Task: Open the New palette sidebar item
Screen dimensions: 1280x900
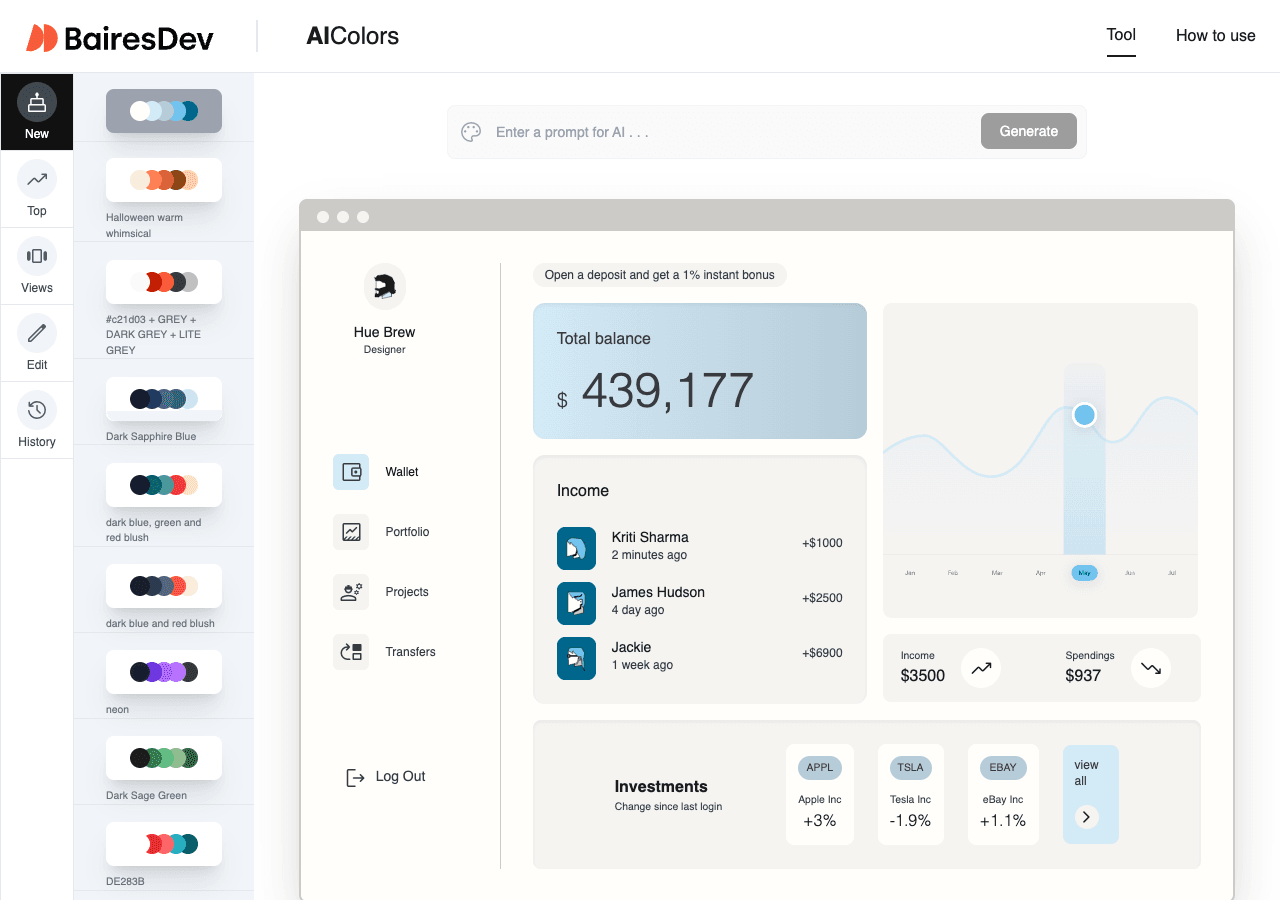Action: click(x=37, y=112)
